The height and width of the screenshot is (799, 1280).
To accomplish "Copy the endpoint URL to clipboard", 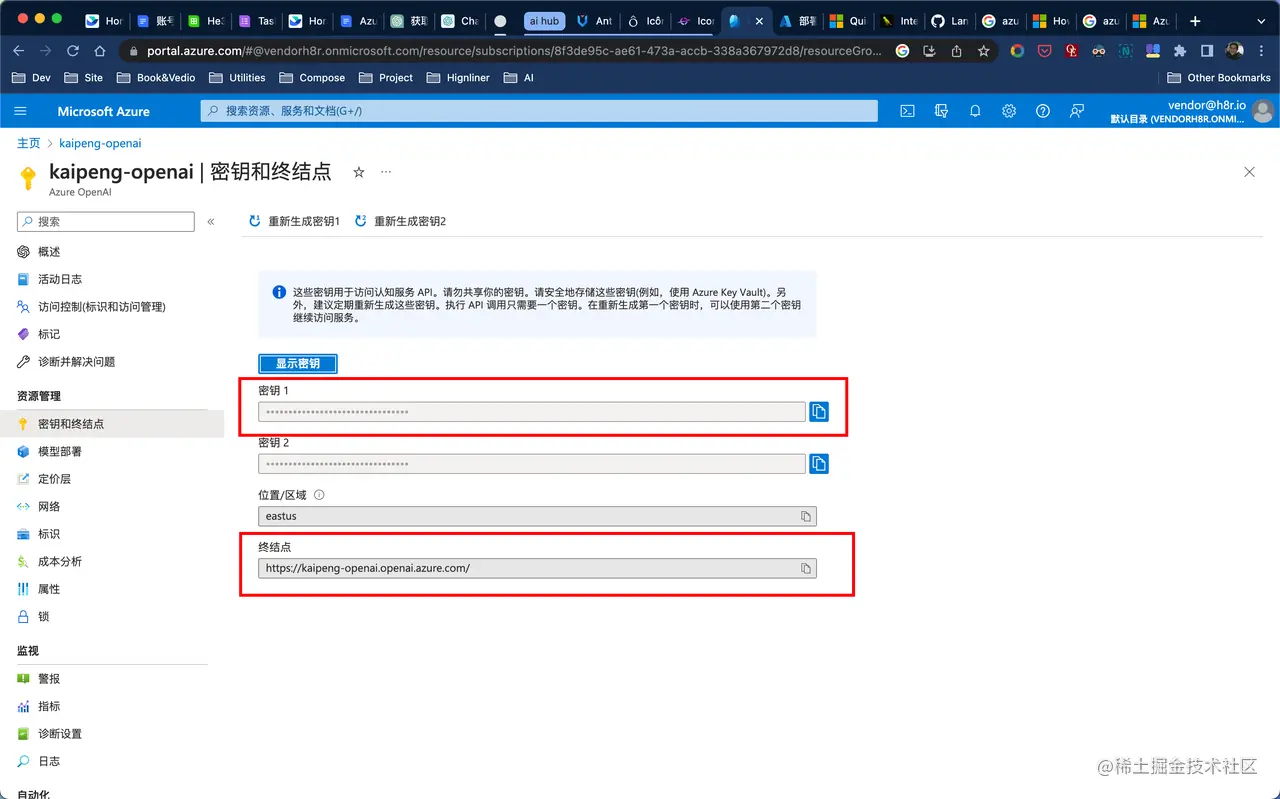I will [x=805, y=568].
